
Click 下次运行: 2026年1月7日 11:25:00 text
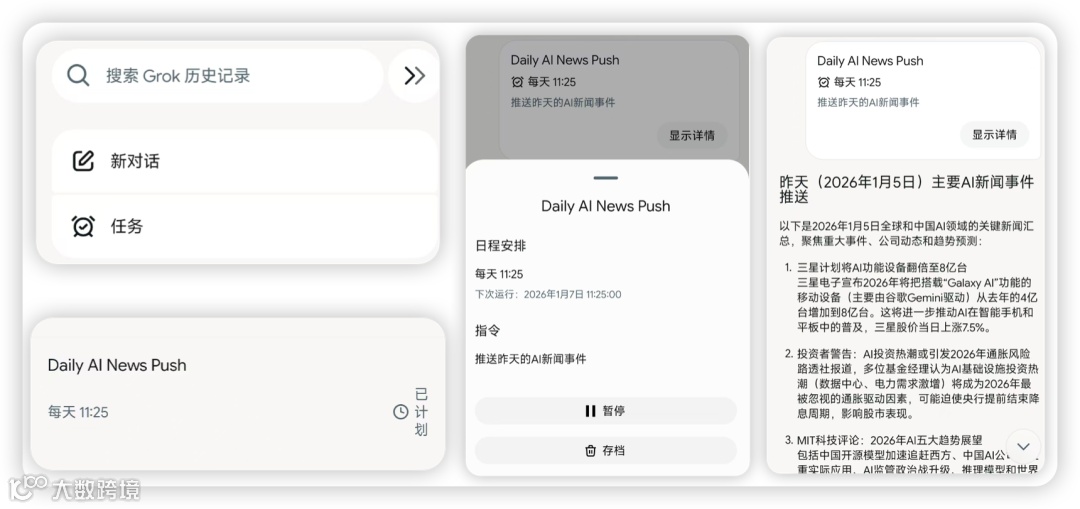click(548, 295)
